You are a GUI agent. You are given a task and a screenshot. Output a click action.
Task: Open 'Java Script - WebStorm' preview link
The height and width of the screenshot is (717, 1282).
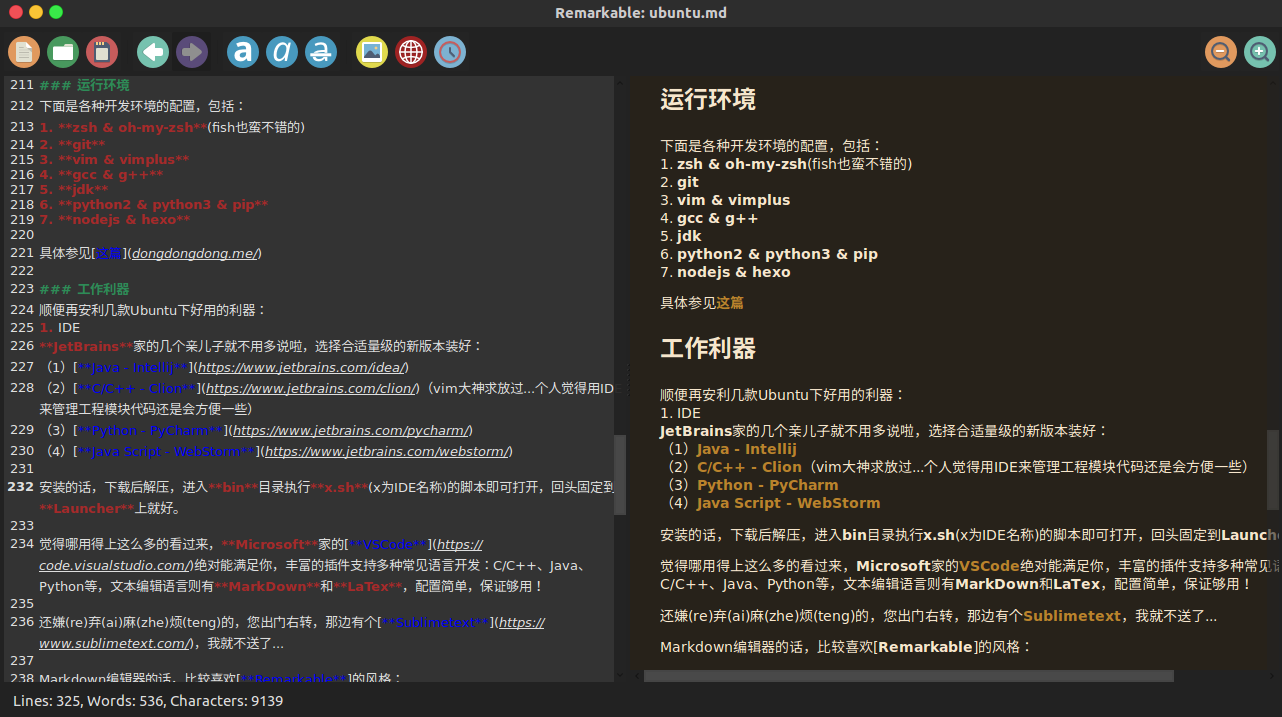tap(789, 503)
